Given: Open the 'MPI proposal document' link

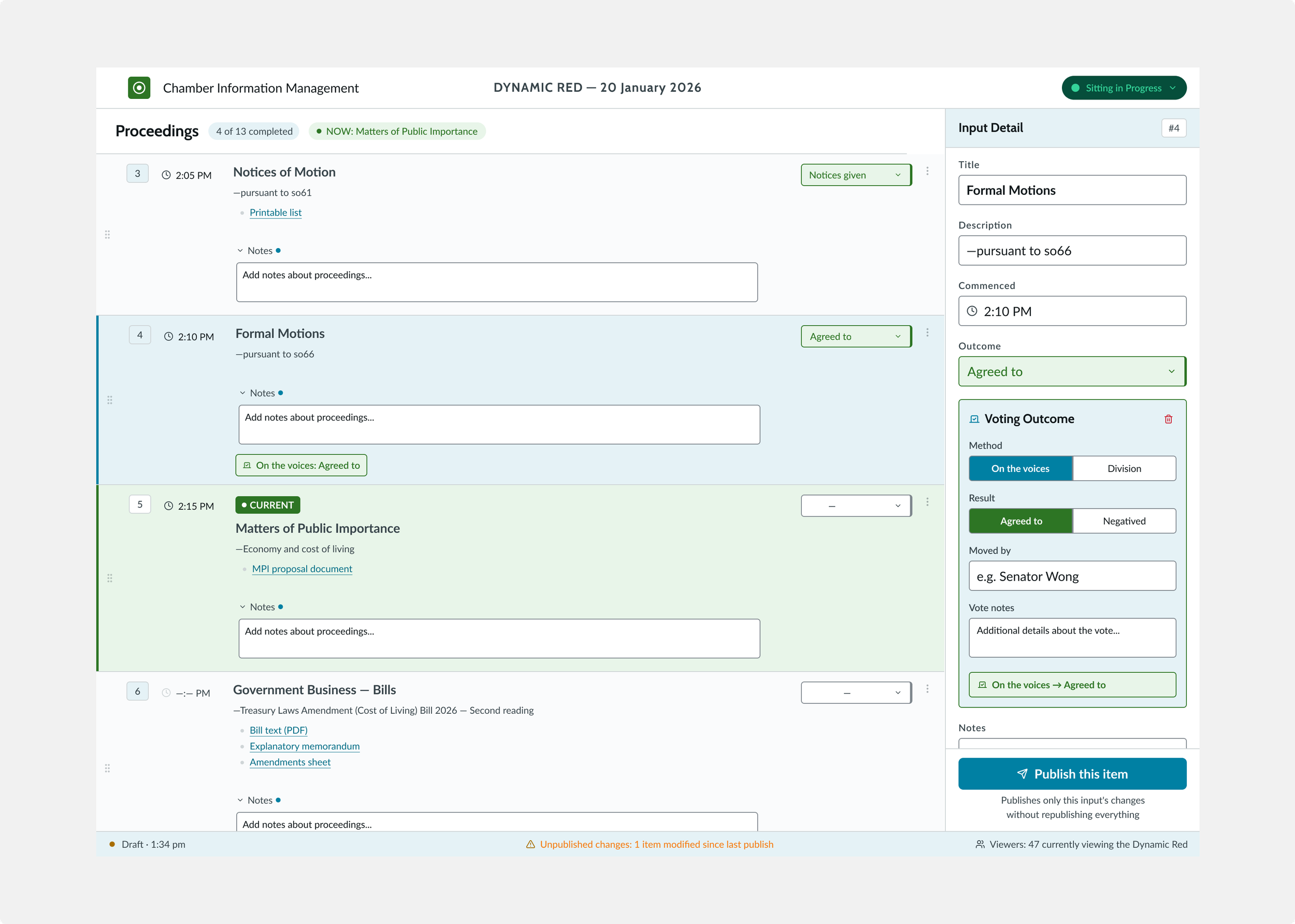Looking at the screenshot, I should [302, 569].
